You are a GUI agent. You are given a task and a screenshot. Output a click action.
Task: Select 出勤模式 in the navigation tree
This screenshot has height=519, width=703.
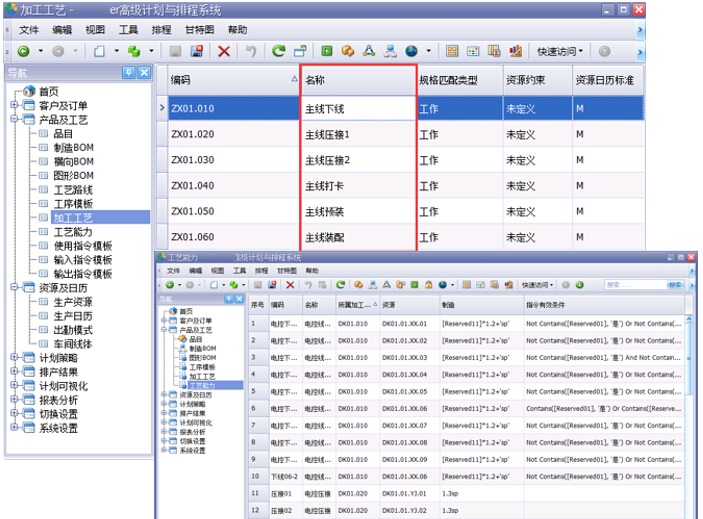[x=73, y=330]
